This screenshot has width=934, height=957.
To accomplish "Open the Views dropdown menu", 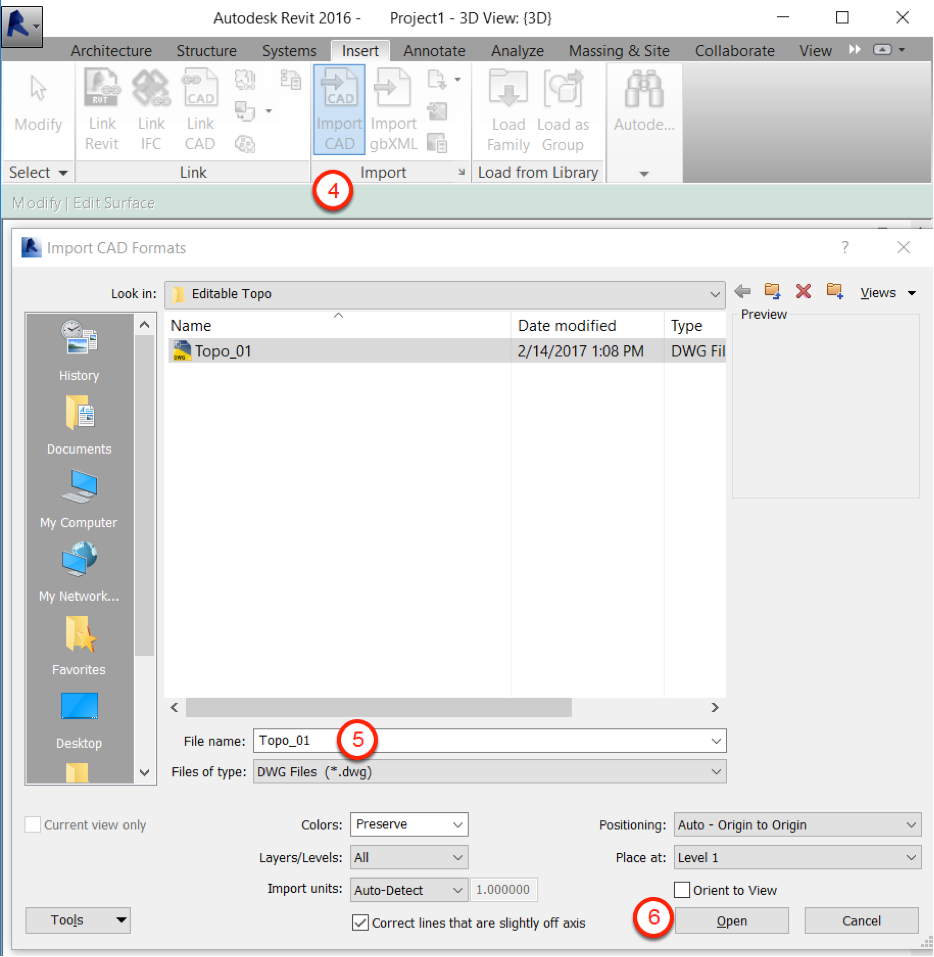I will tap(888, 293).
